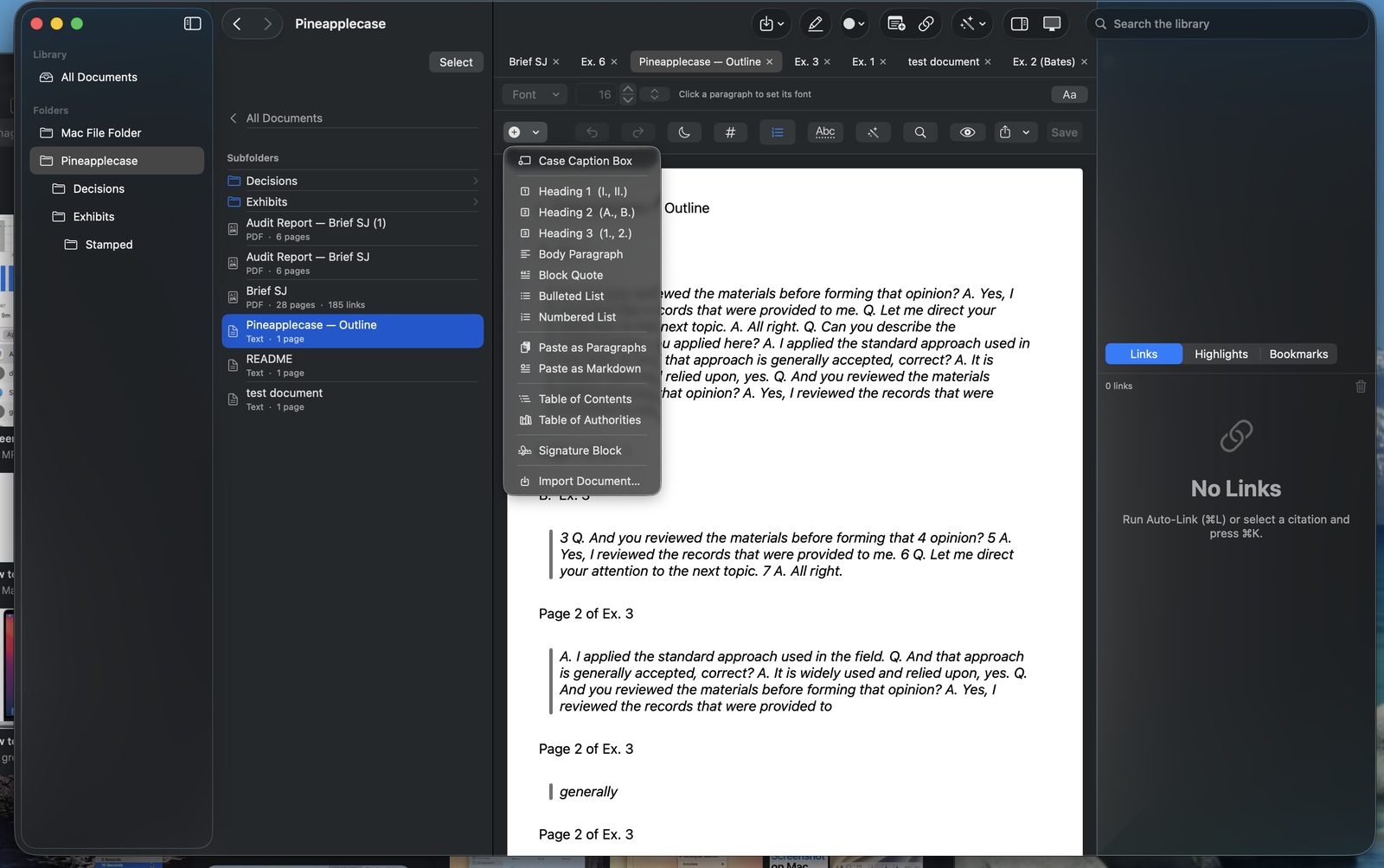Click the editor magnifier search icon
The height and width of the screenshot is (868, 1384).
click(920, 132)
